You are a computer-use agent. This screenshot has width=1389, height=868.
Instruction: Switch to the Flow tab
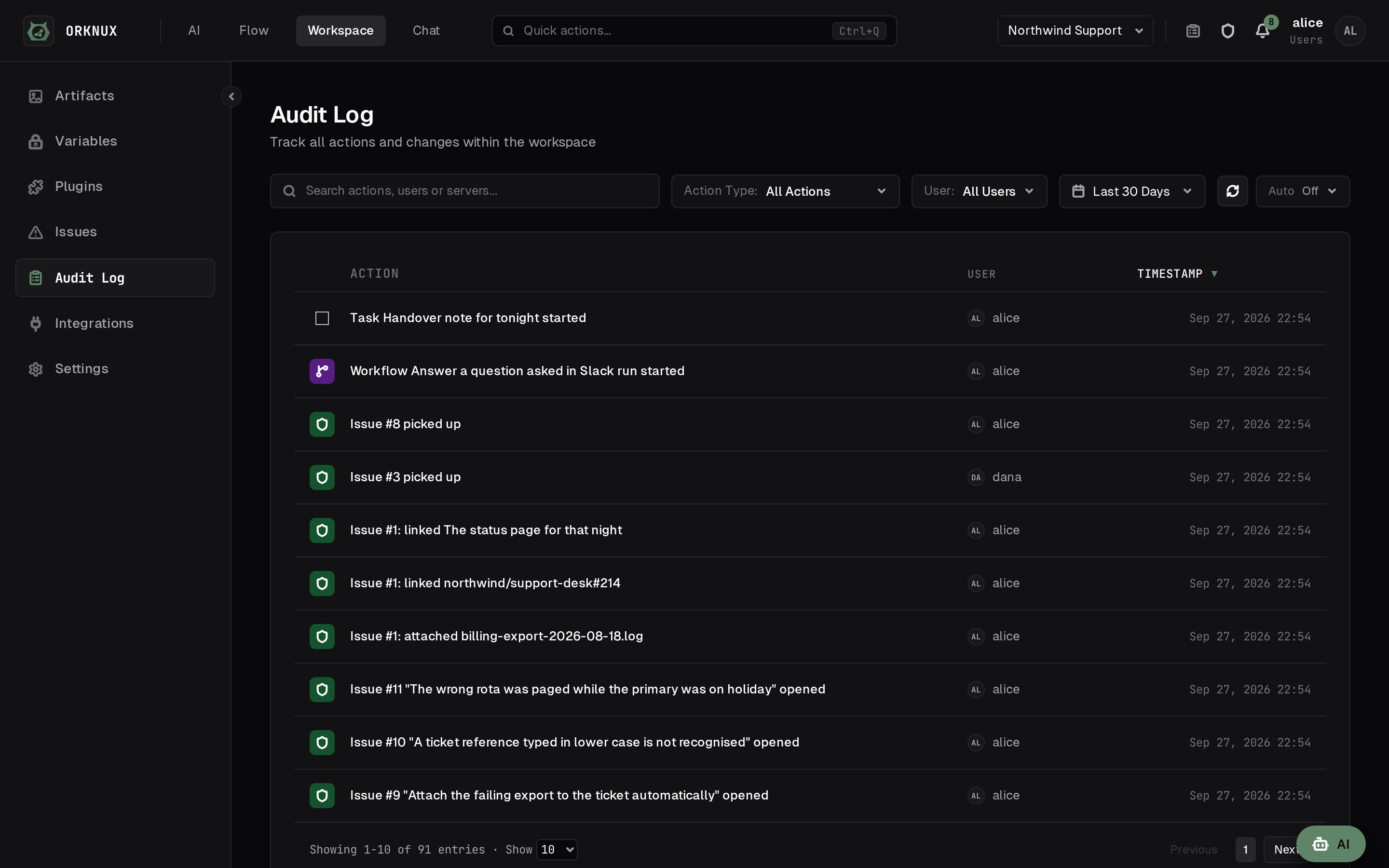click(x=254, y=30)
